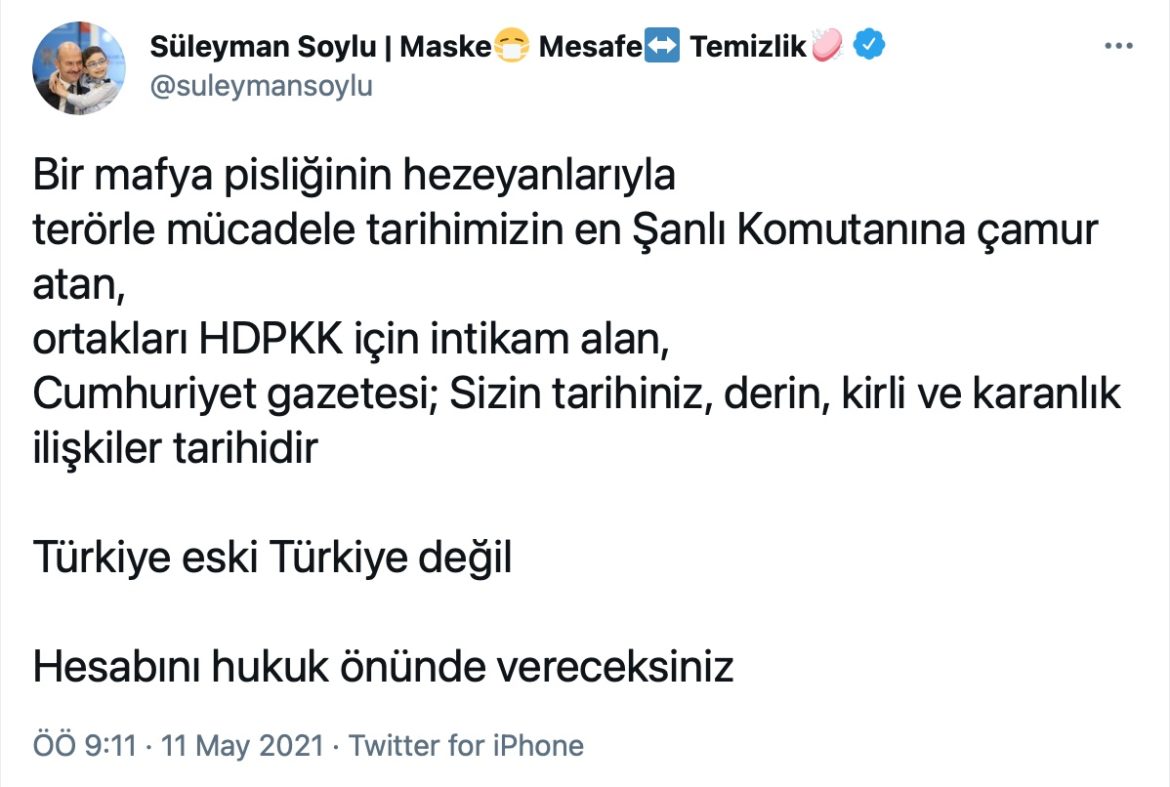Click the pink soap emoji after Temizlik

(826, 46)
